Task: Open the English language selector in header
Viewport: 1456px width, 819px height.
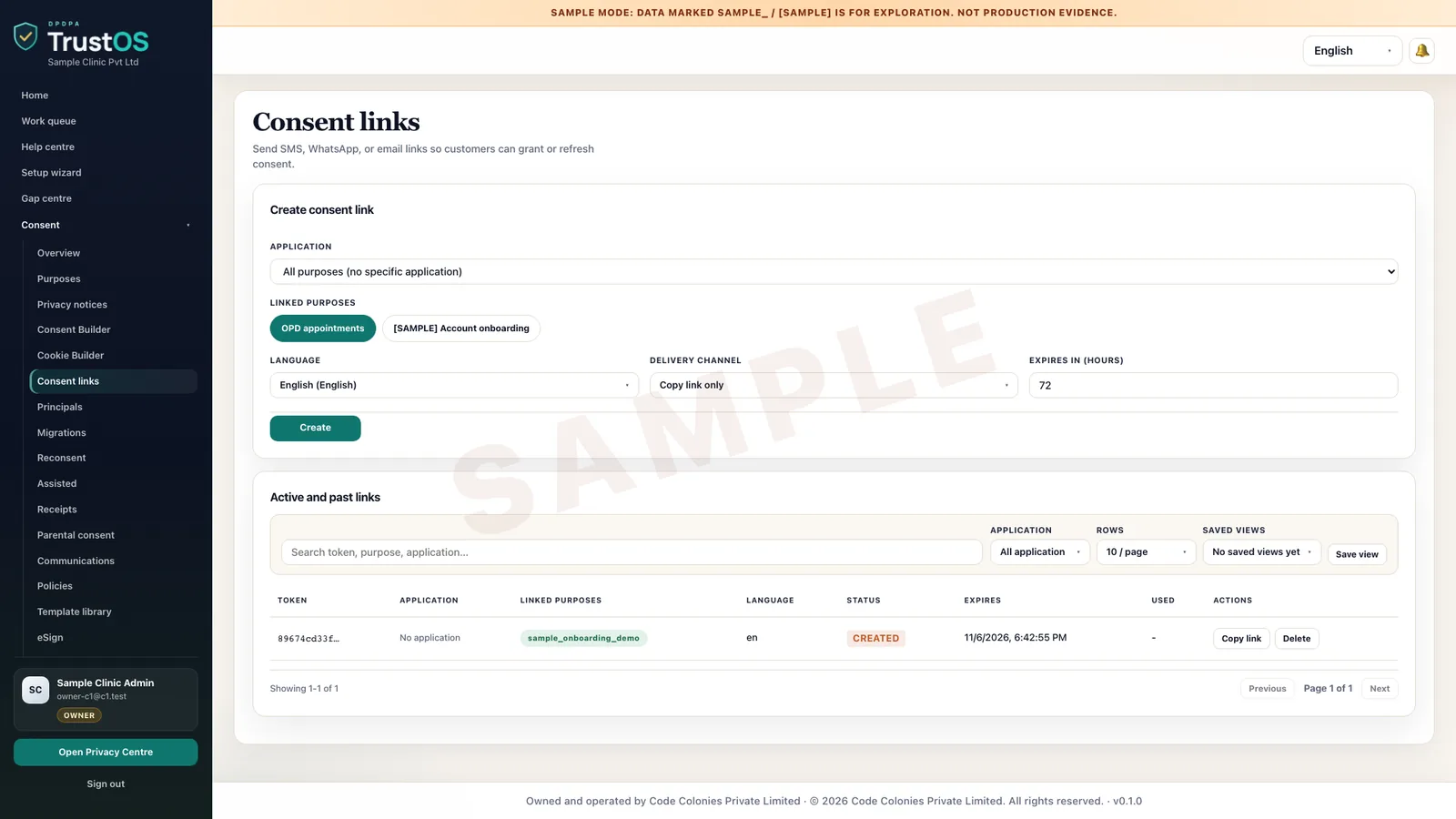Action: click(1352, 51)
